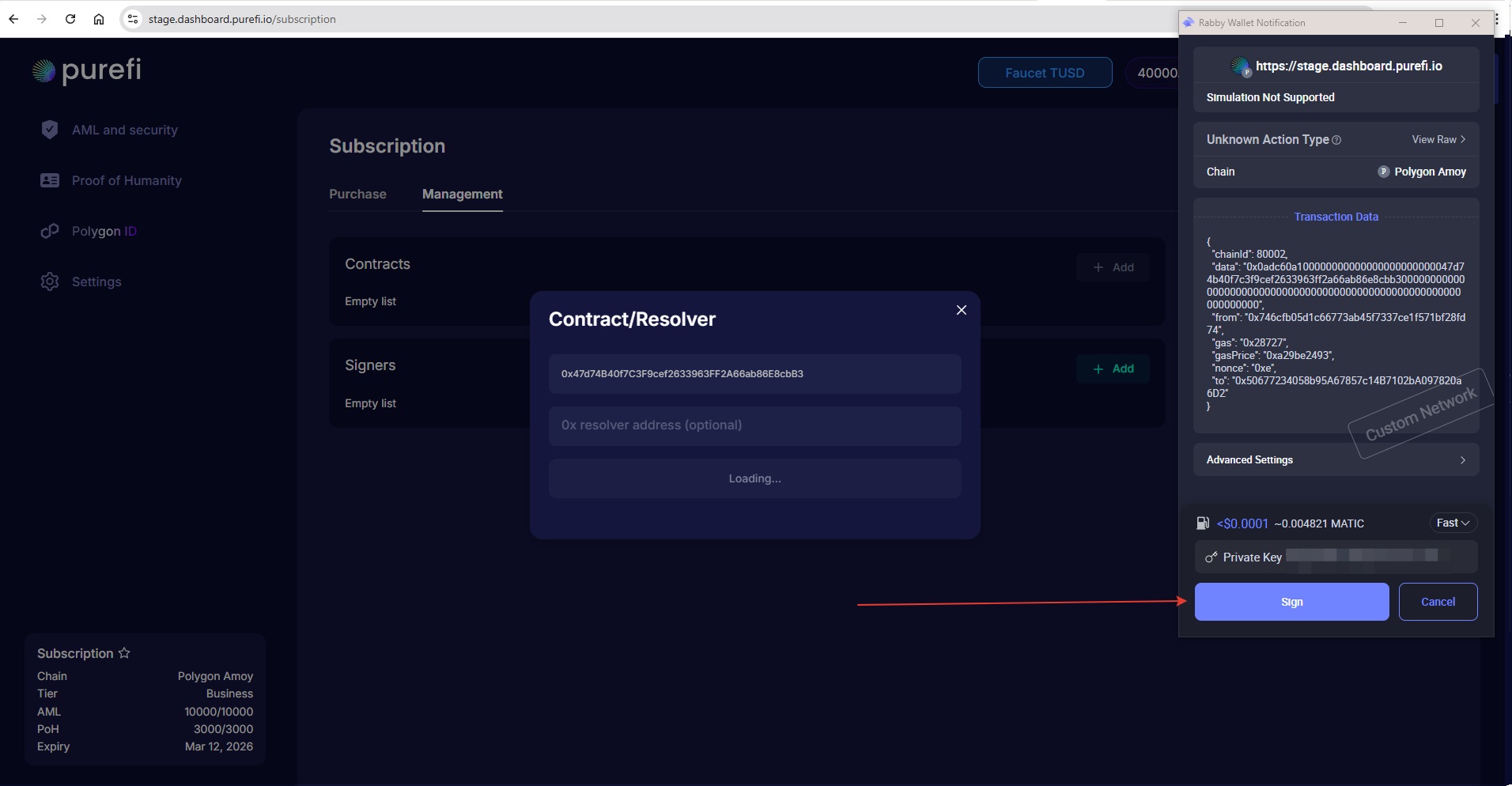Click the AML and security shield icon
The height and width of the screenshot is (786, 1512).
click(x=49, y=130)
